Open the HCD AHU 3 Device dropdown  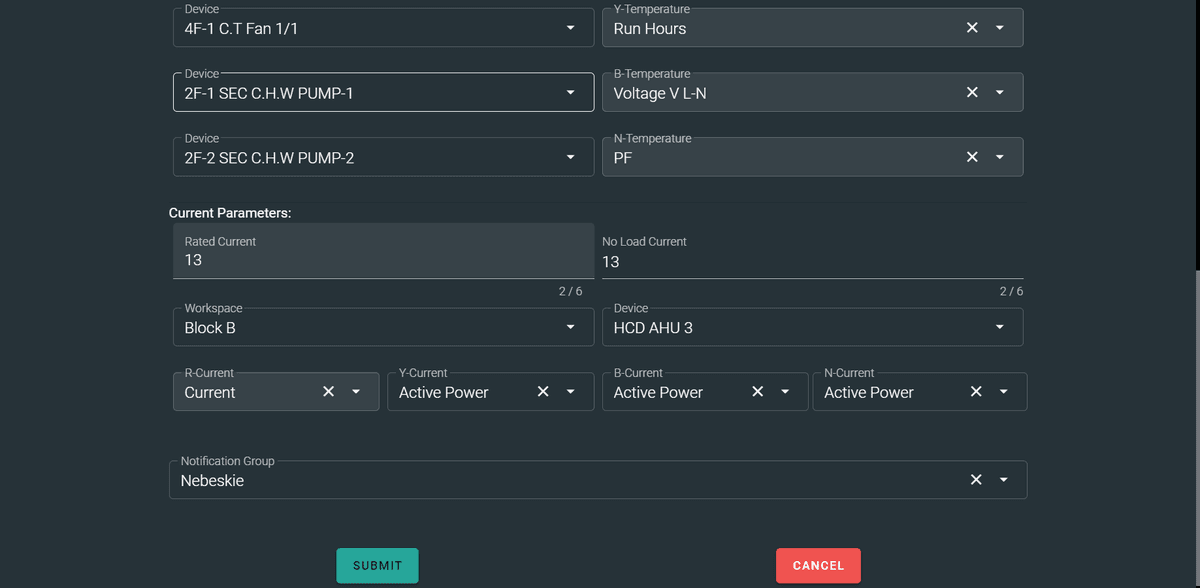(998, 326)
